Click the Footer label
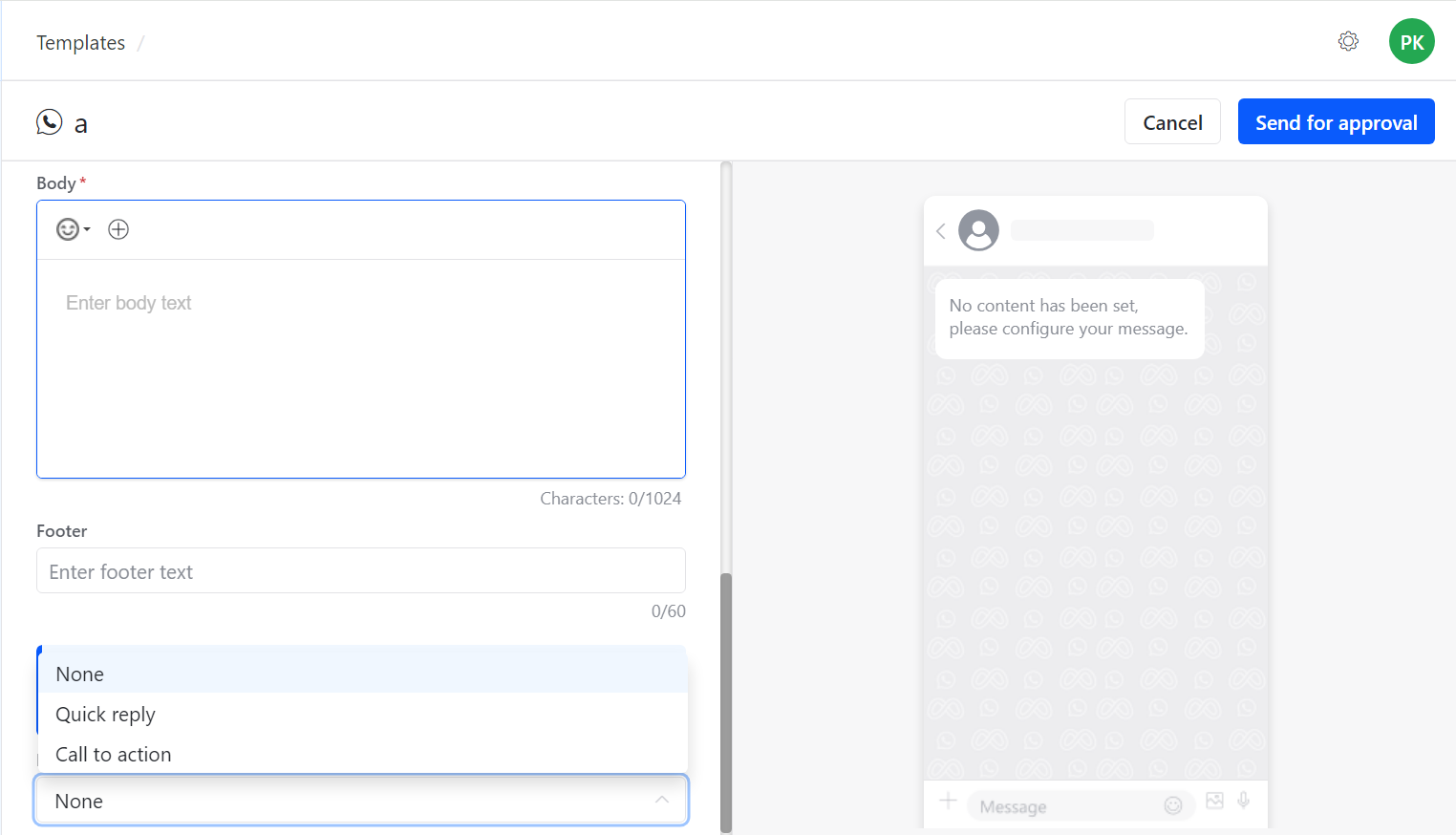Screen dimensions: 1456x835 62,530
